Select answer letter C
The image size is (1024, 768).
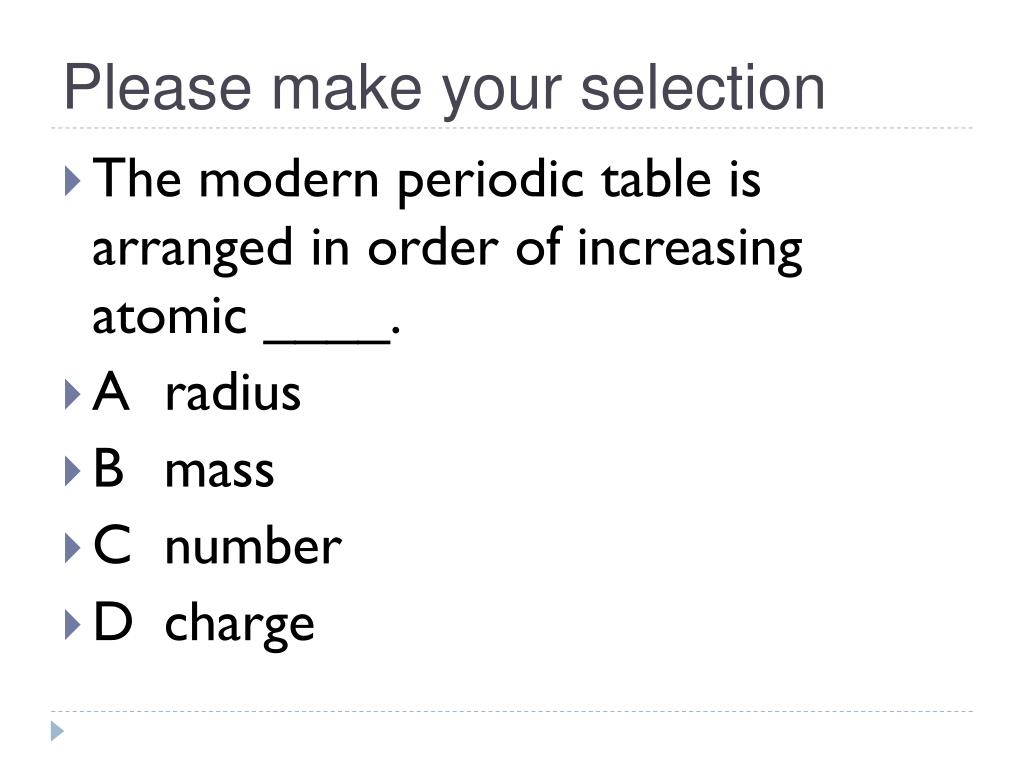pyautogui.click(x=112, y=545)
